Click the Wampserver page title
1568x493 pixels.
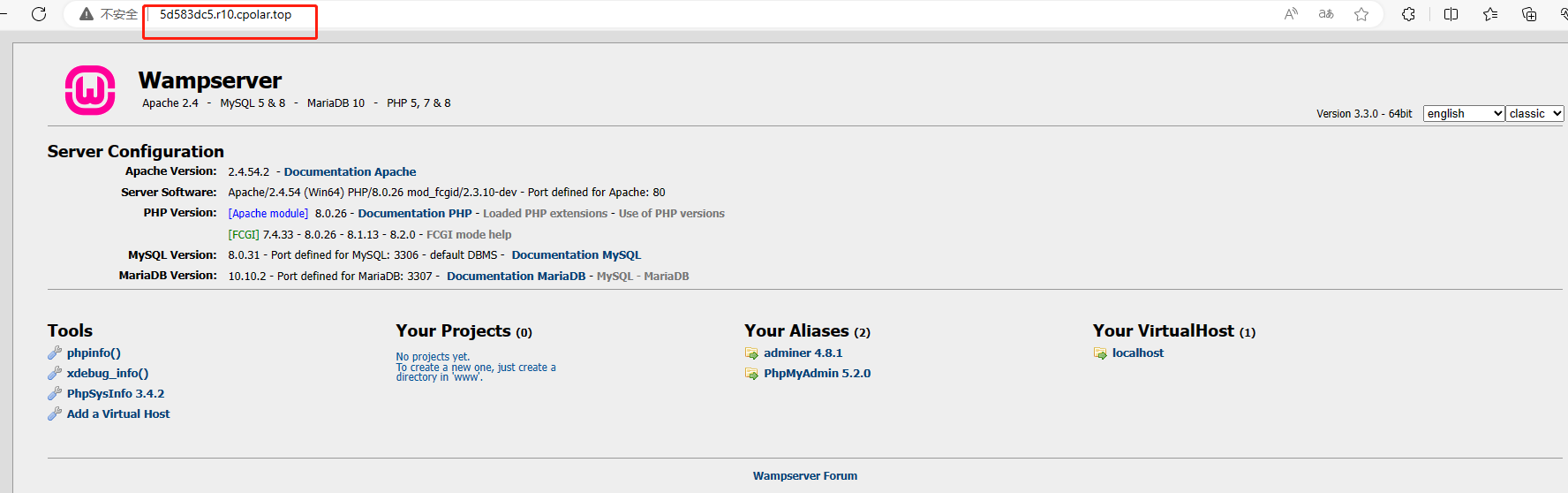210,80
